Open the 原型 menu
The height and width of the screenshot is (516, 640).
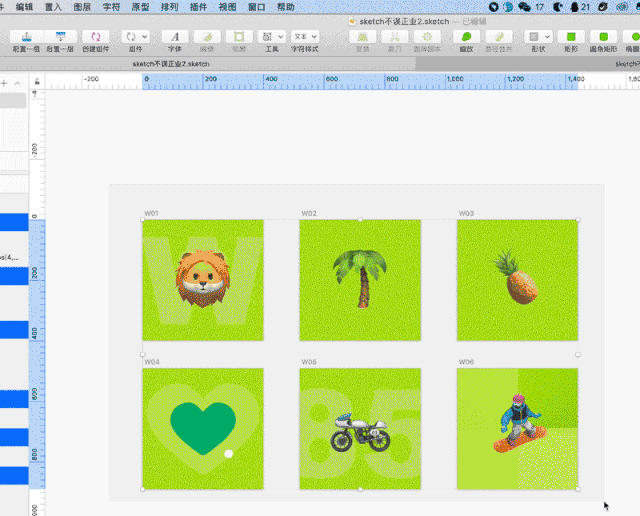[140, 7]
